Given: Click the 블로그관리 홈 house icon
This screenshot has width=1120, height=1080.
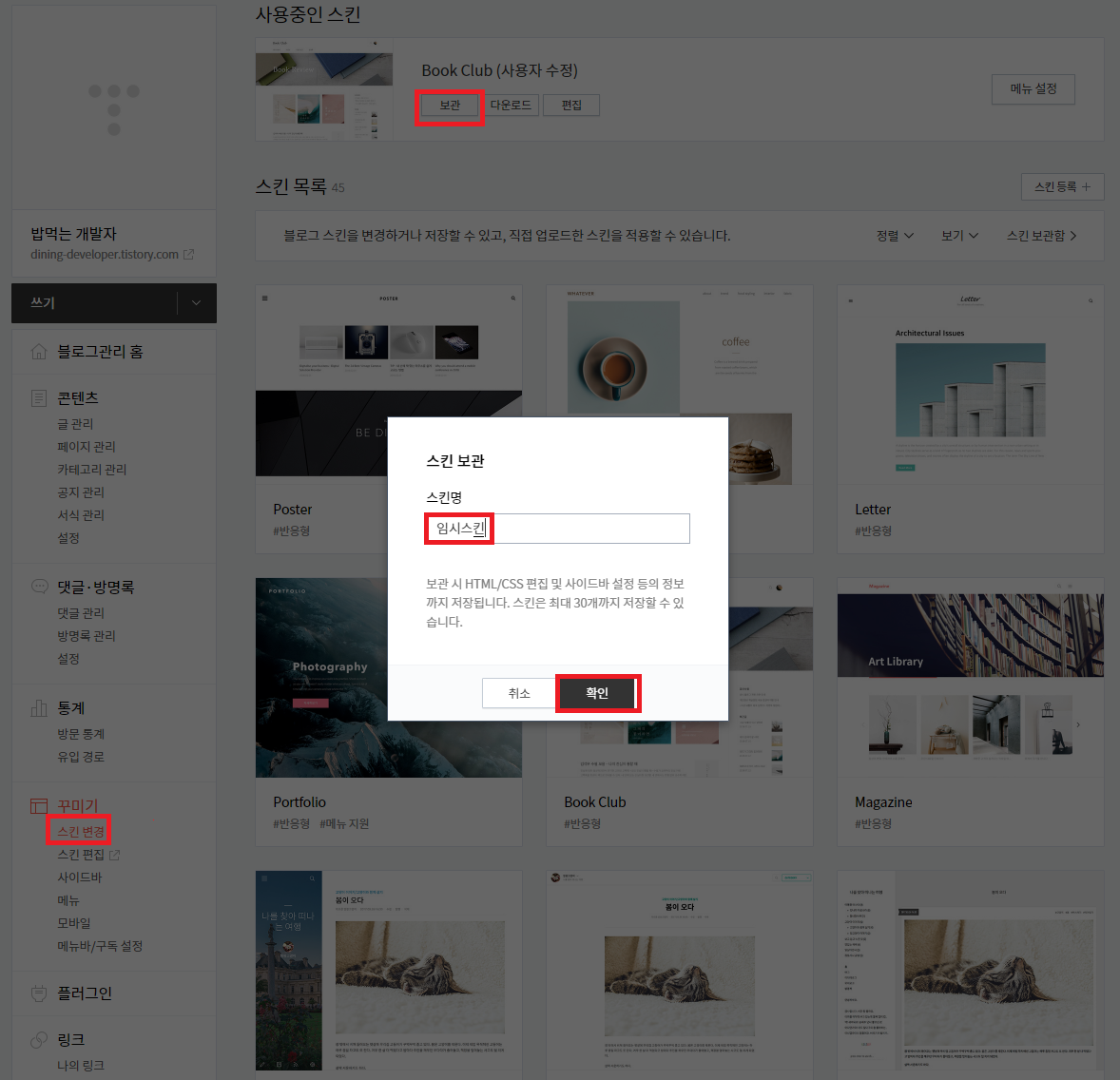Looking at the screenshot, I should tap(39, 352).
